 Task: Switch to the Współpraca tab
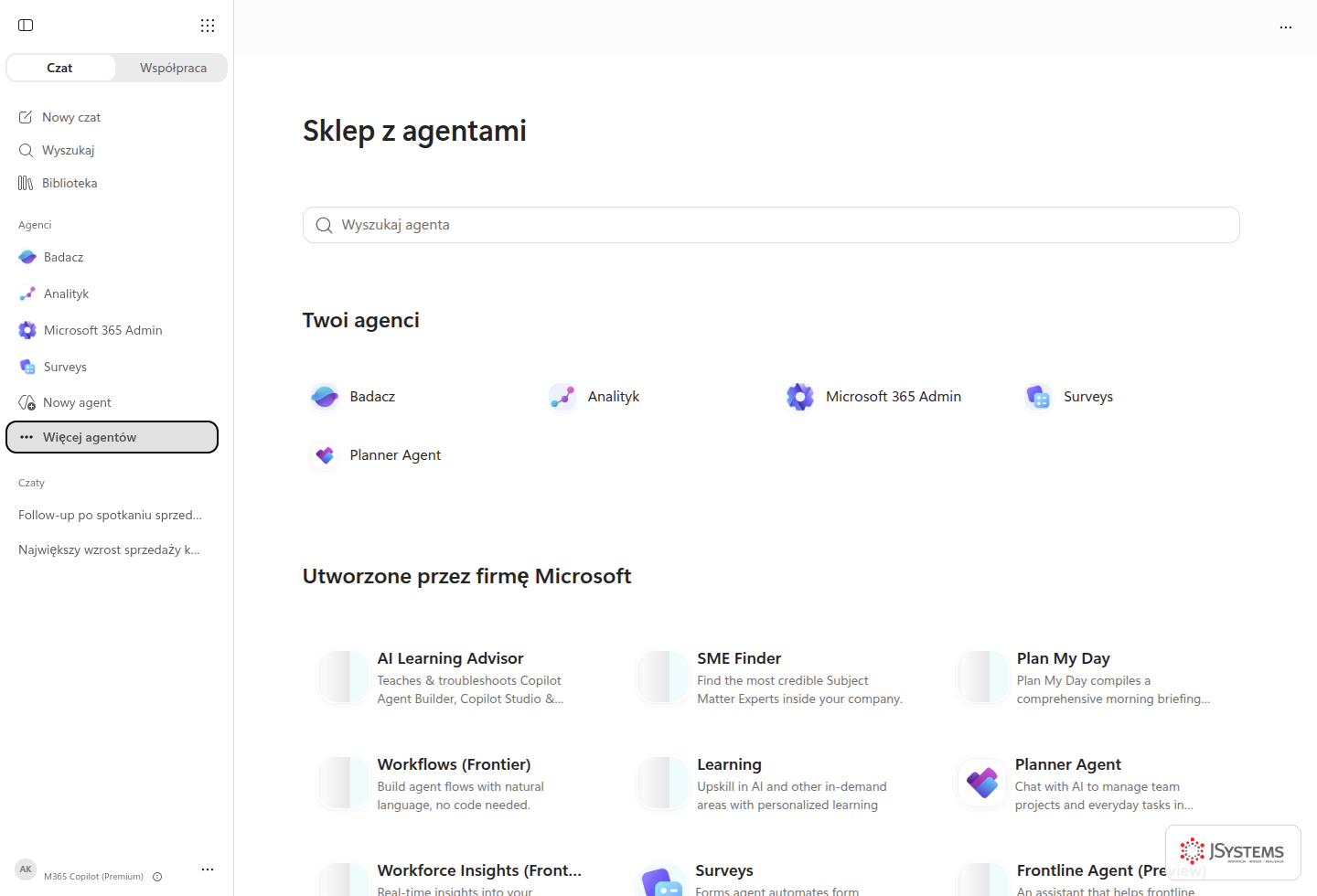(173, 68)
